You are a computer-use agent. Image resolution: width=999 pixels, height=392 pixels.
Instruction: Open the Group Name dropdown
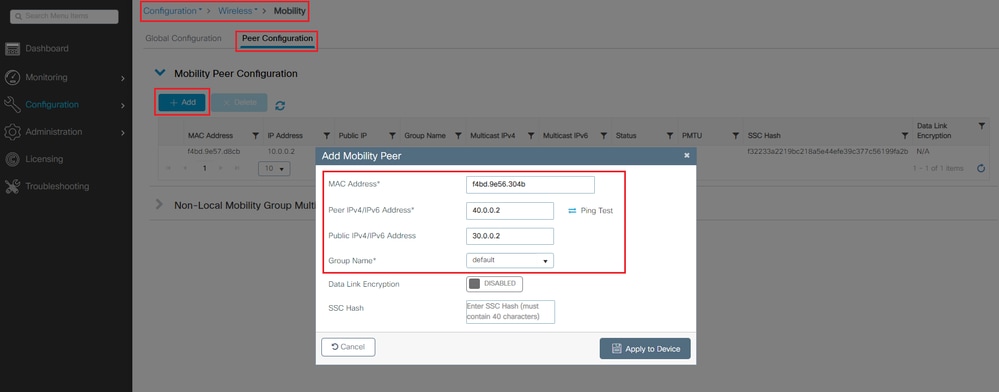510,261
